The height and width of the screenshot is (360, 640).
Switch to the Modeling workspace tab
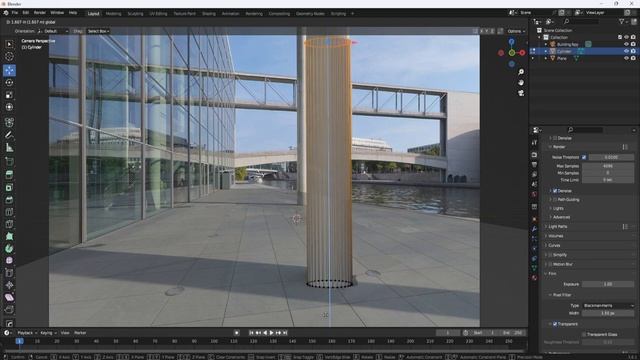[113, 13]
